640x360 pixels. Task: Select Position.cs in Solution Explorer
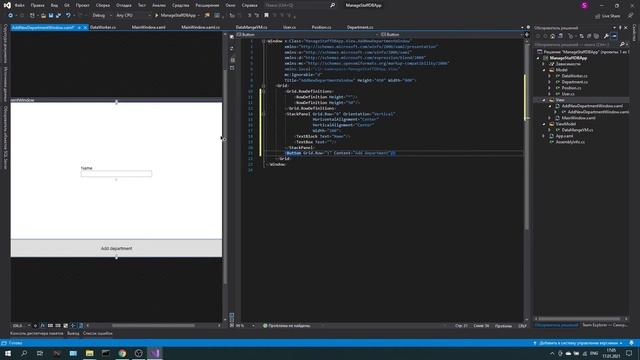571,88
